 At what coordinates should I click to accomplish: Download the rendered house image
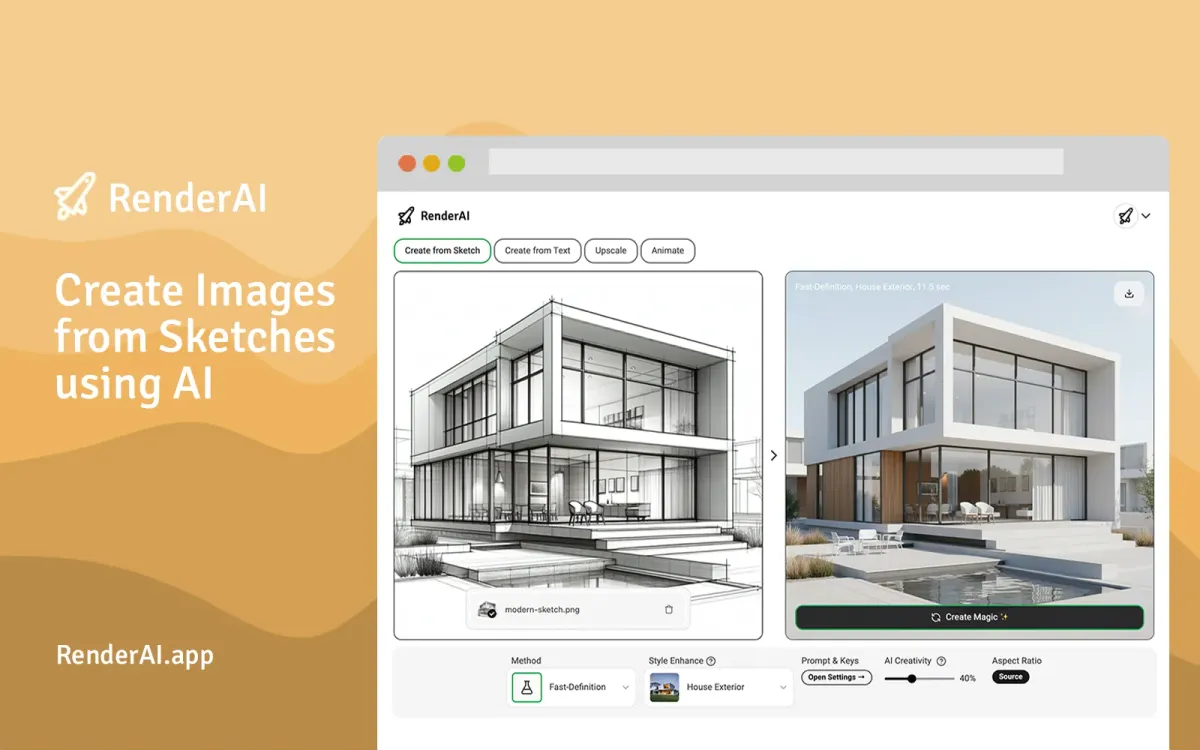[x=1129, y=293]
